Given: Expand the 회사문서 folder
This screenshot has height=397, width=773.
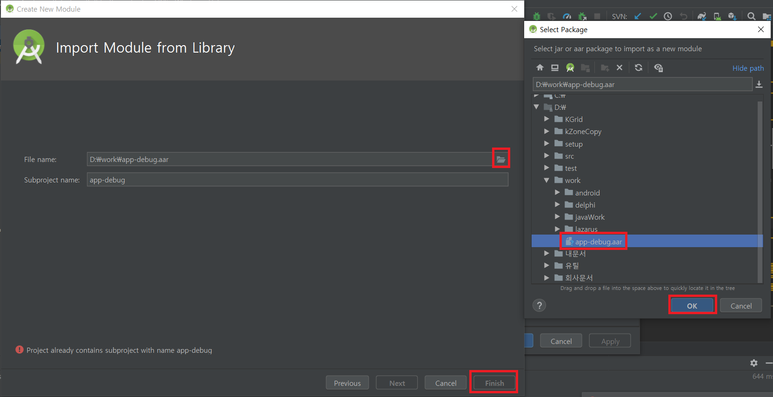Looking at the screenshot, I should click(547, 278).
